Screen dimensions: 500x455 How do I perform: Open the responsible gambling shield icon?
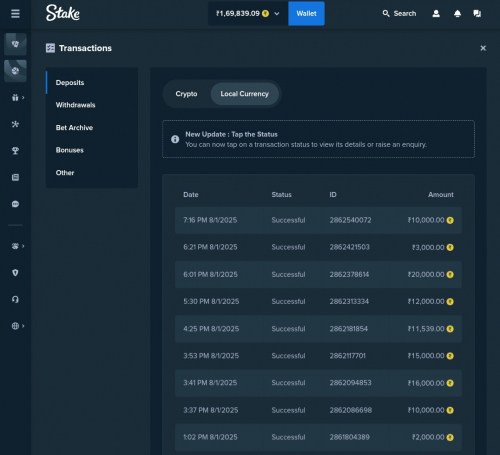pos(15,273)
